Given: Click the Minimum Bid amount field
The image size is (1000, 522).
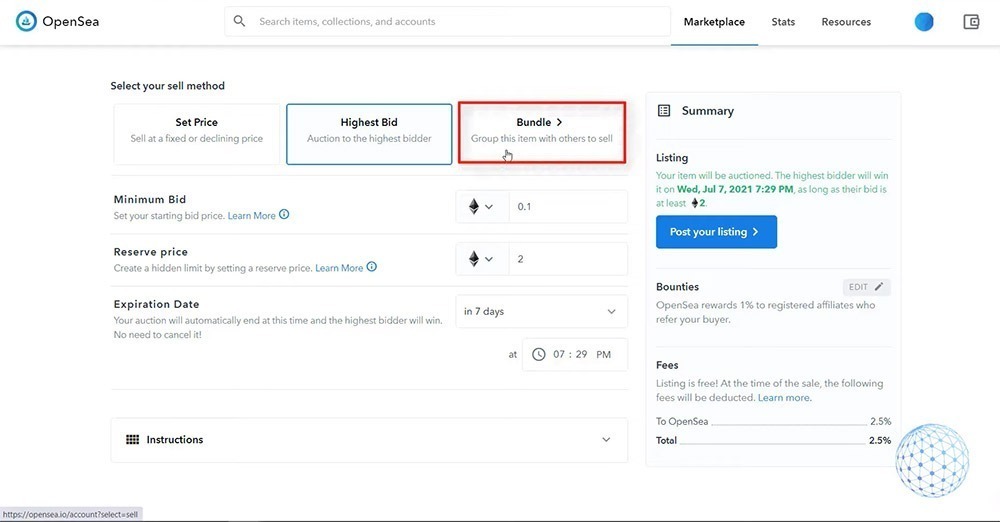Looking at the screenshot, I should (x=567, y=207).
